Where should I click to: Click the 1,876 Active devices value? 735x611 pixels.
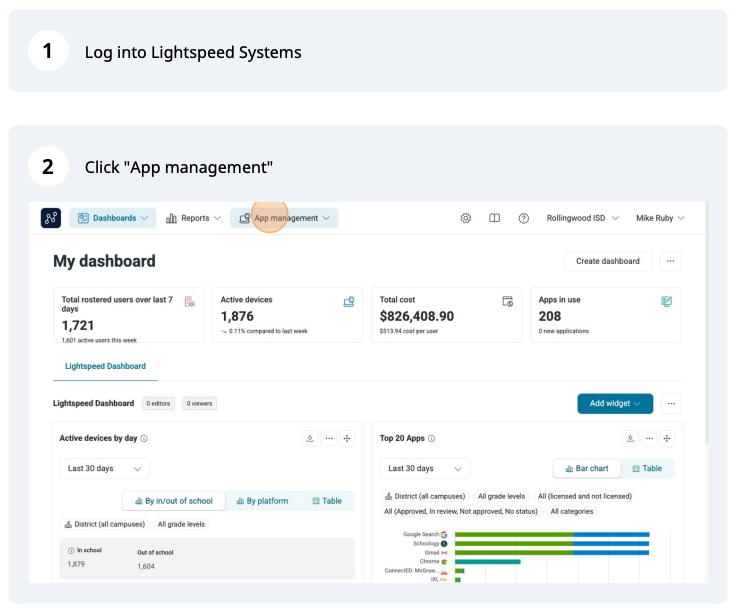tap(237, 317)
